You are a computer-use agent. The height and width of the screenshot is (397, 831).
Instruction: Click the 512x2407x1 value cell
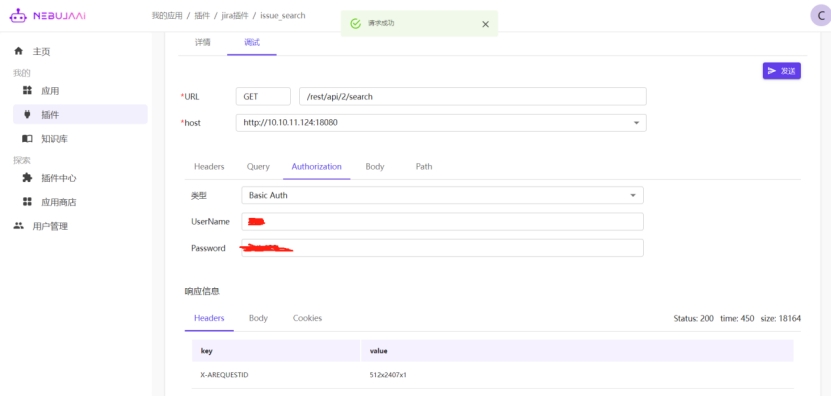(x=577, y=375)
